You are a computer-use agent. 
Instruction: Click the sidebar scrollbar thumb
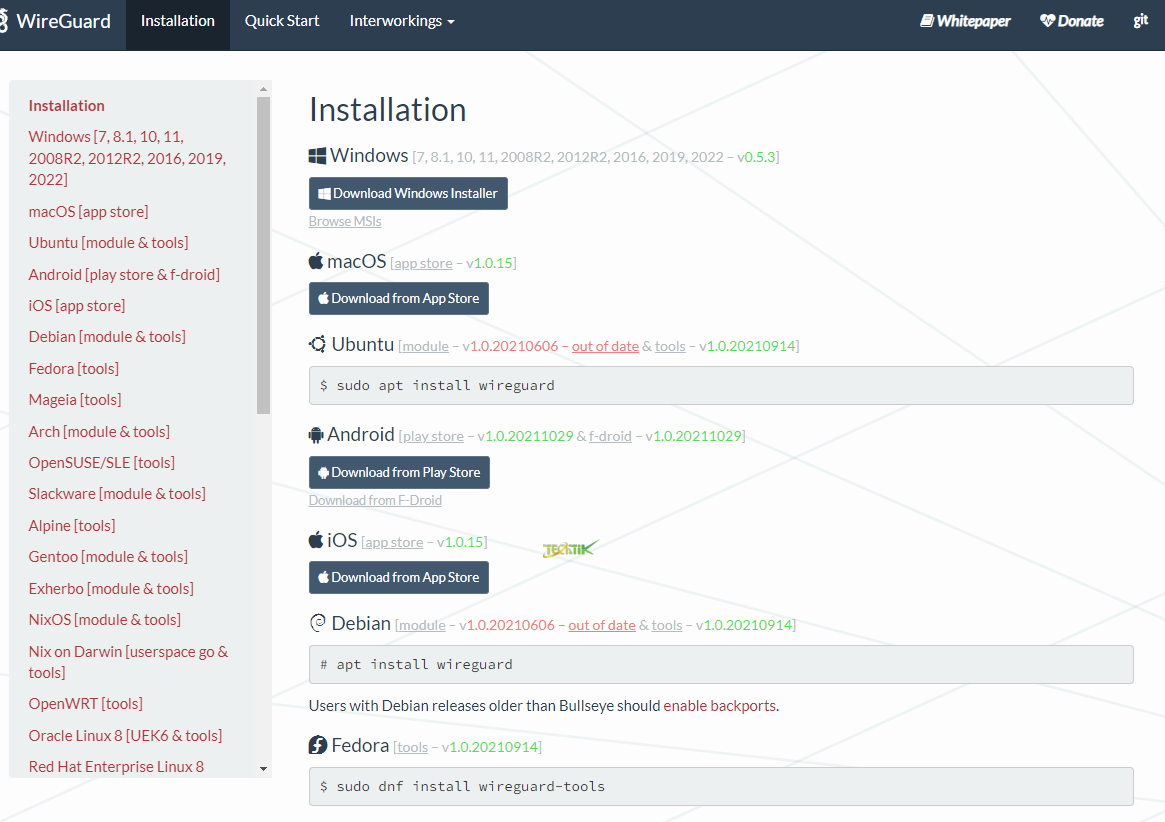(x=263, y=255)
